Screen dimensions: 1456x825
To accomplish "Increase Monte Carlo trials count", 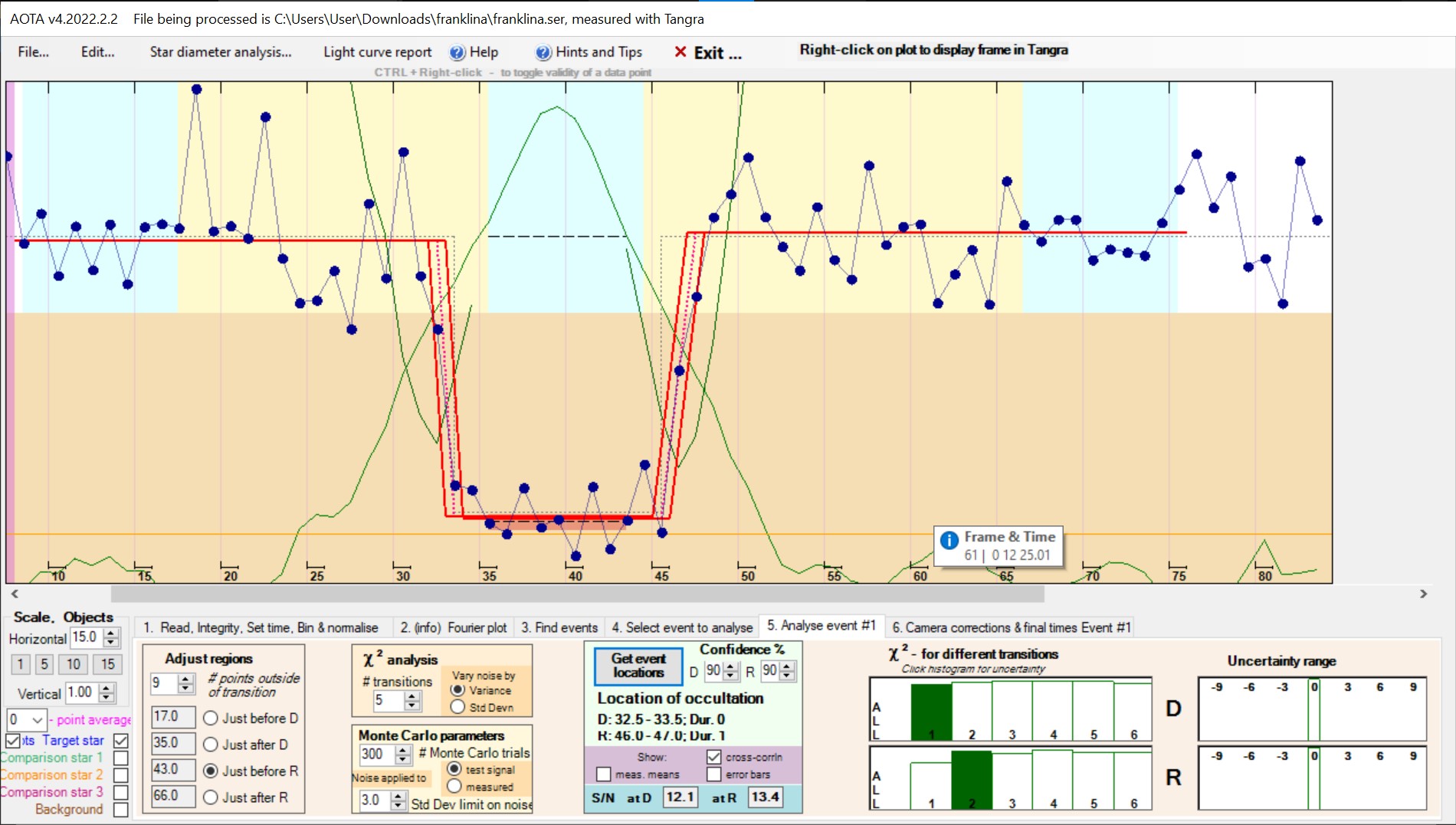I will (x=404, y=750).
